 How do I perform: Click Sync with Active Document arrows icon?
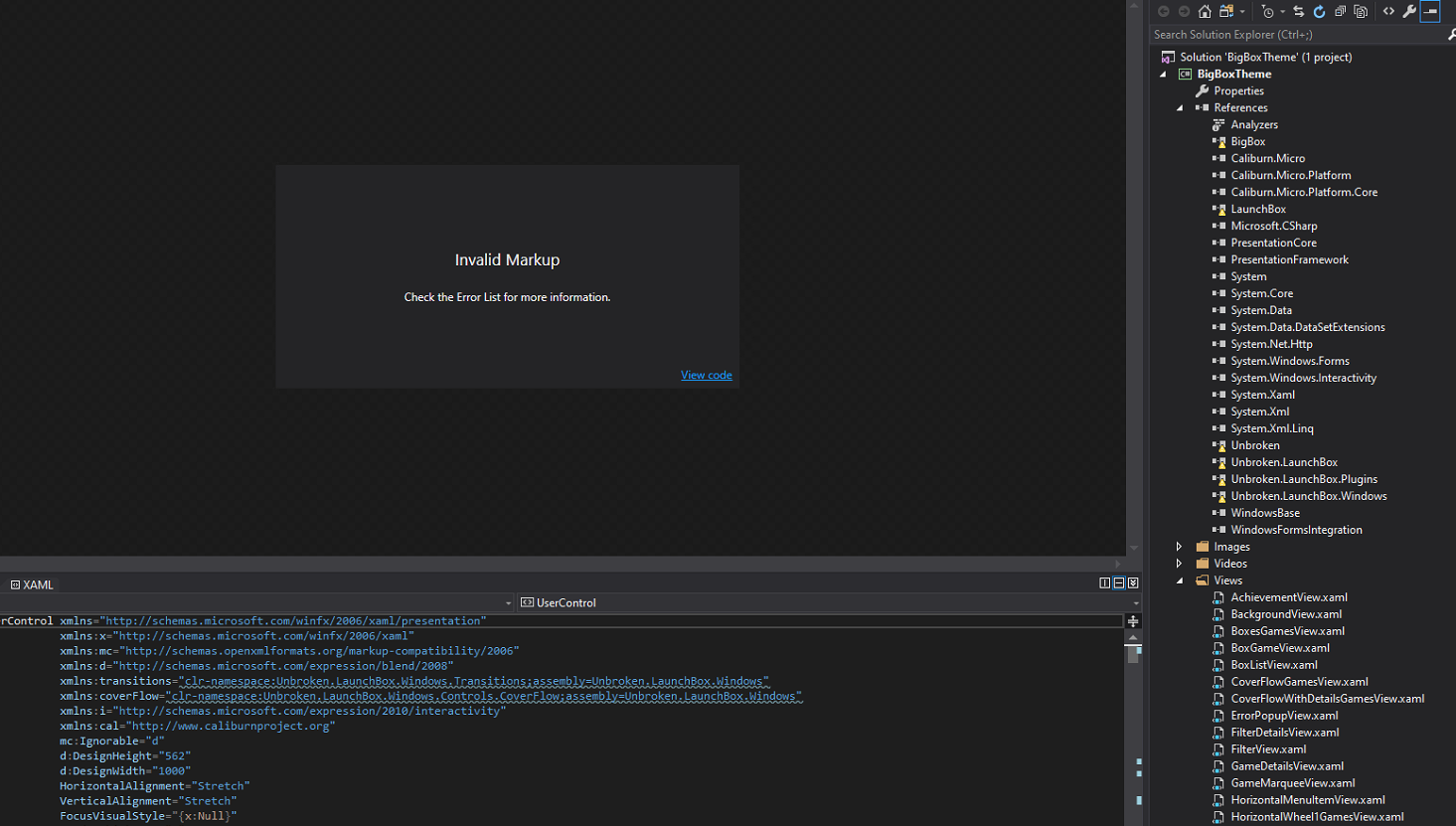(x=1298, y=11)
